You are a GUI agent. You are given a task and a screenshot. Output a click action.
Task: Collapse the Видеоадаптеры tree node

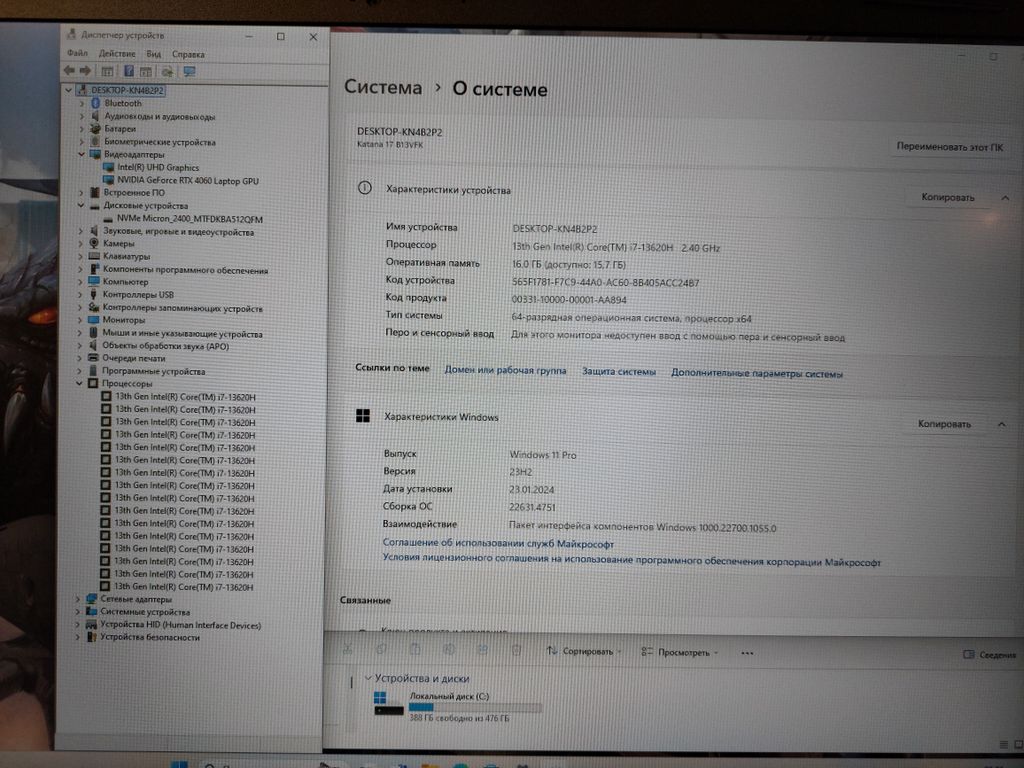click(82, 155)
